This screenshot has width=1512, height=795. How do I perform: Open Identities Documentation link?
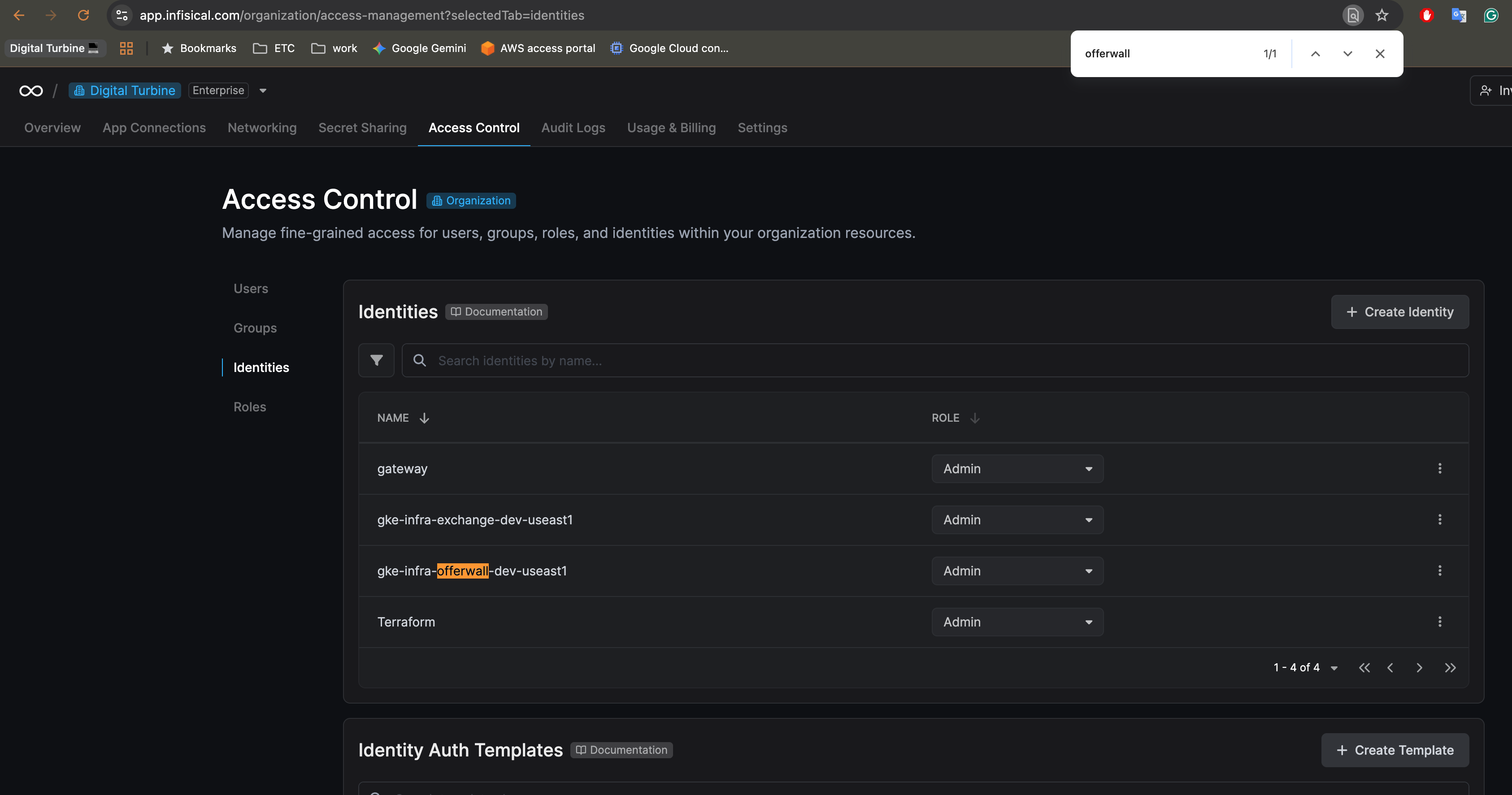(496, 311)
